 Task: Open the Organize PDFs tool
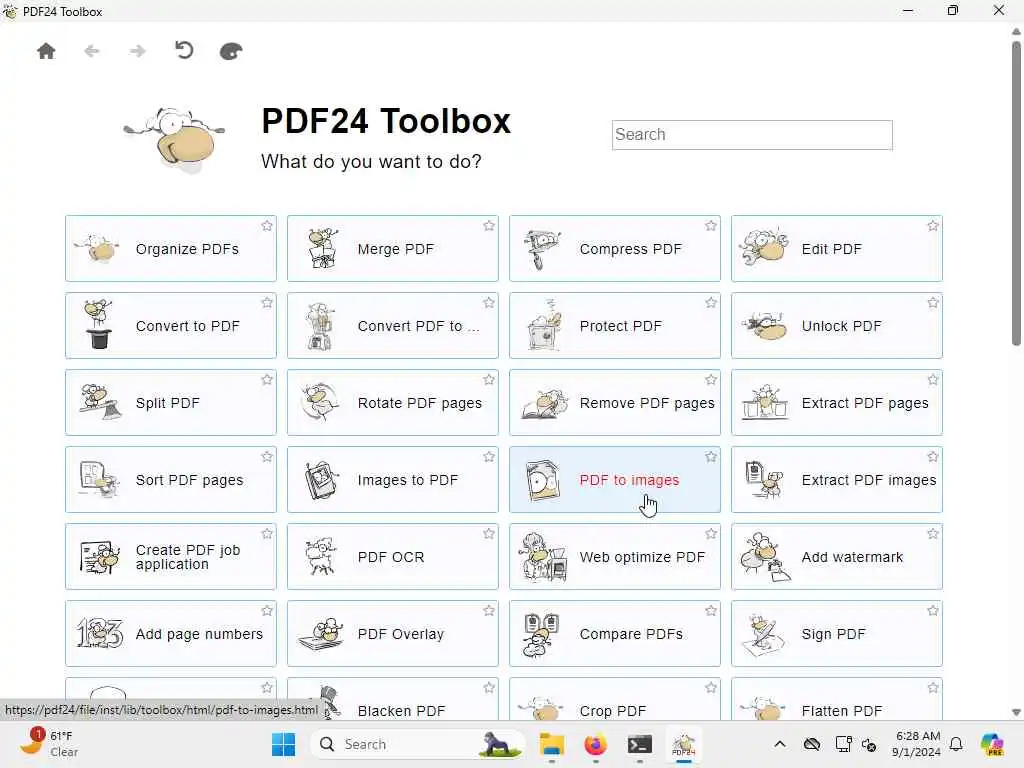click(x=170, y=249)
